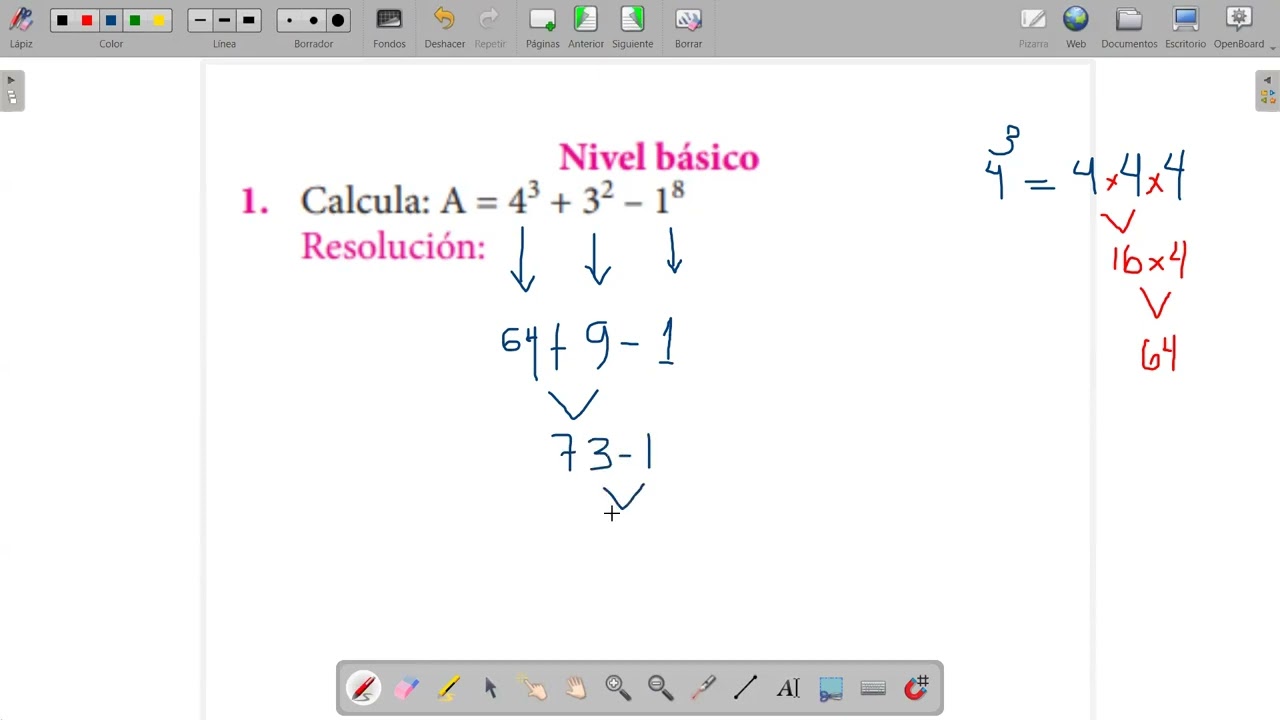1280x720 pixels.
Task: Toggle the snap magnet grid tool
Action: 916,688
